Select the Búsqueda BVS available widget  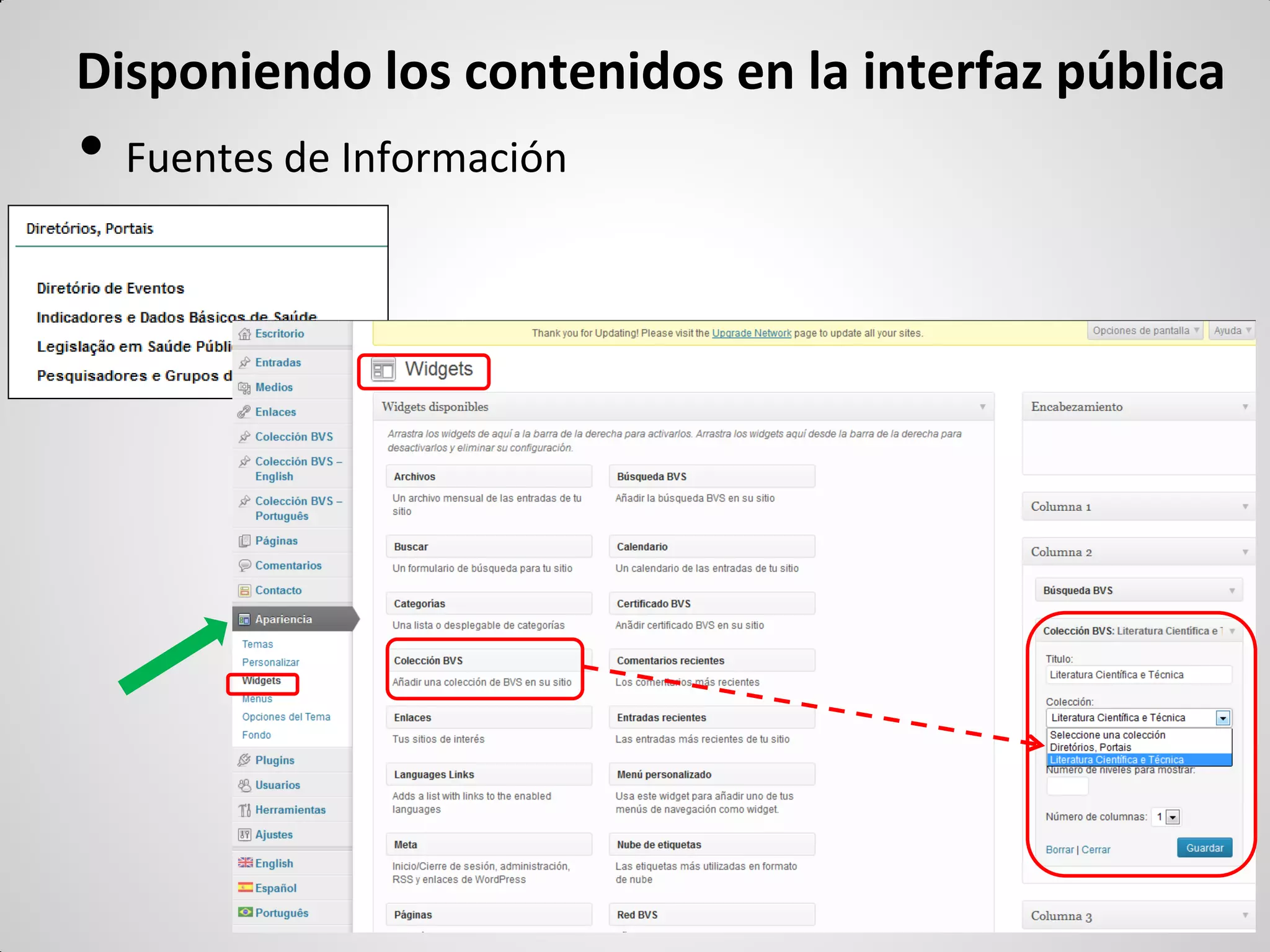712,477
